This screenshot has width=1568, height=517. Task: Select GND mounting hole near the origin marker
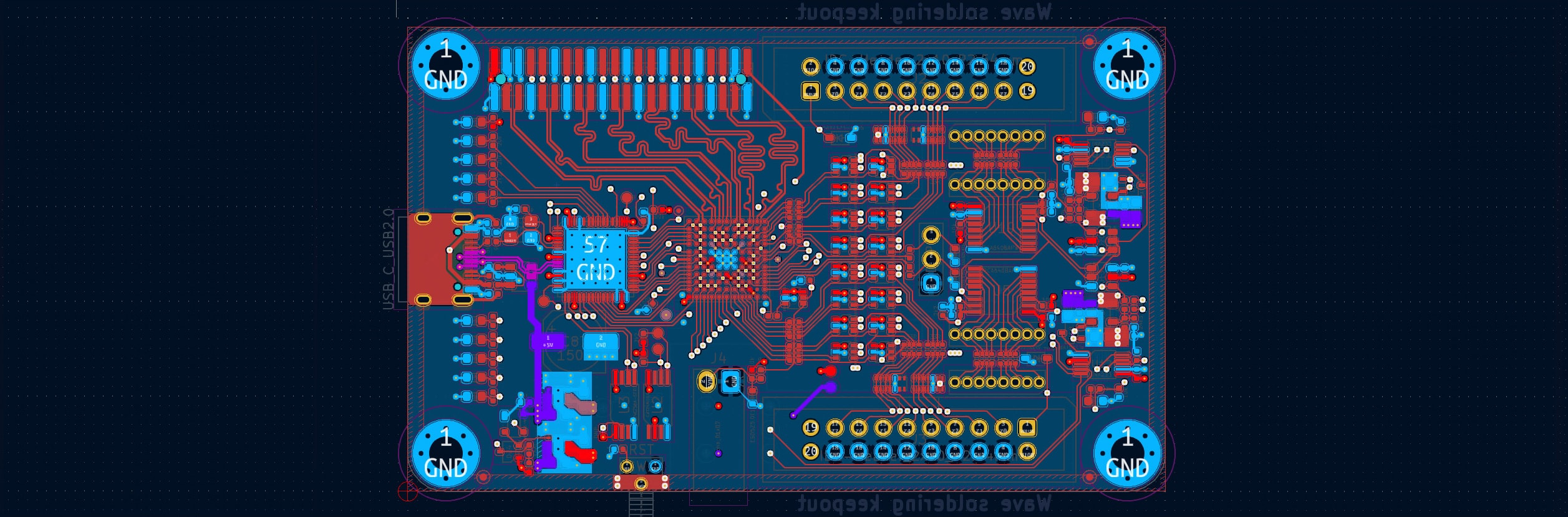(445, 453)
